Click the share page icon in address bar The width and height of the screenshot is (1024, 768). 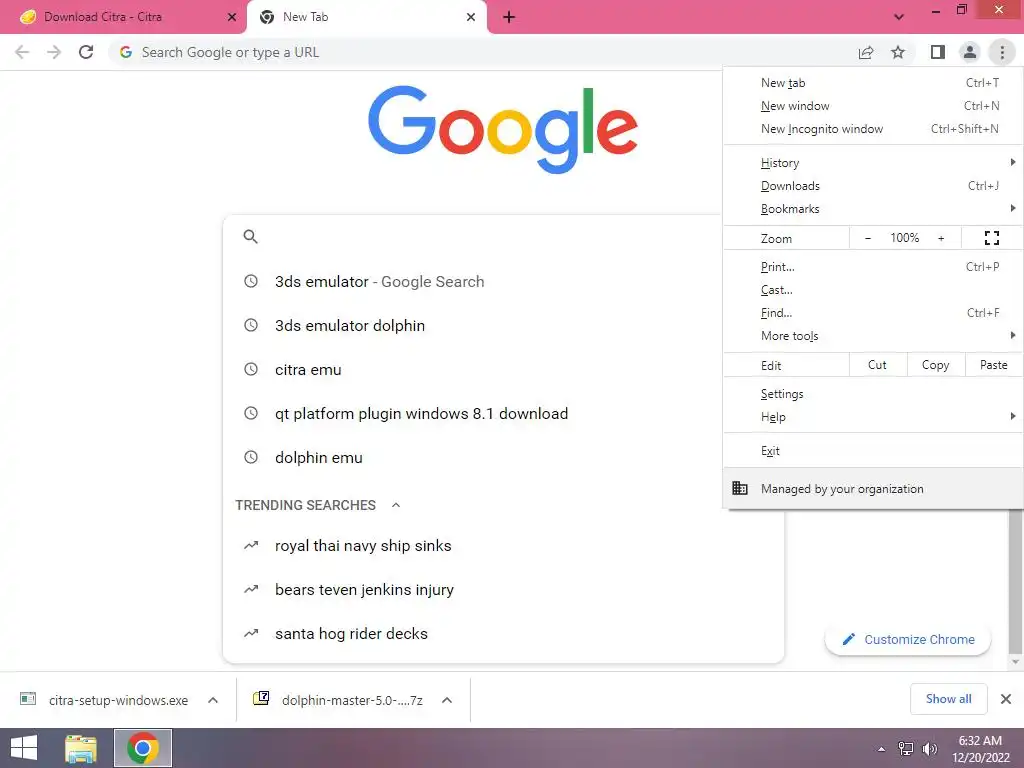pyautogui.click(x=866, y=52)
